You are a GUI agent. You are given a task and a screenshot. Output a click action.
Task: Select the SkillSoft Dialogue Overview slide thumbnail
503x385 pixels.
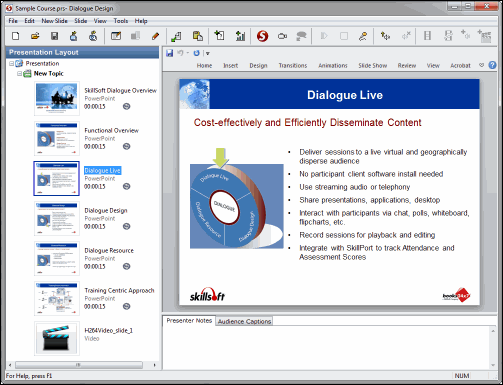pyautogui.click(x=57, y=99)
